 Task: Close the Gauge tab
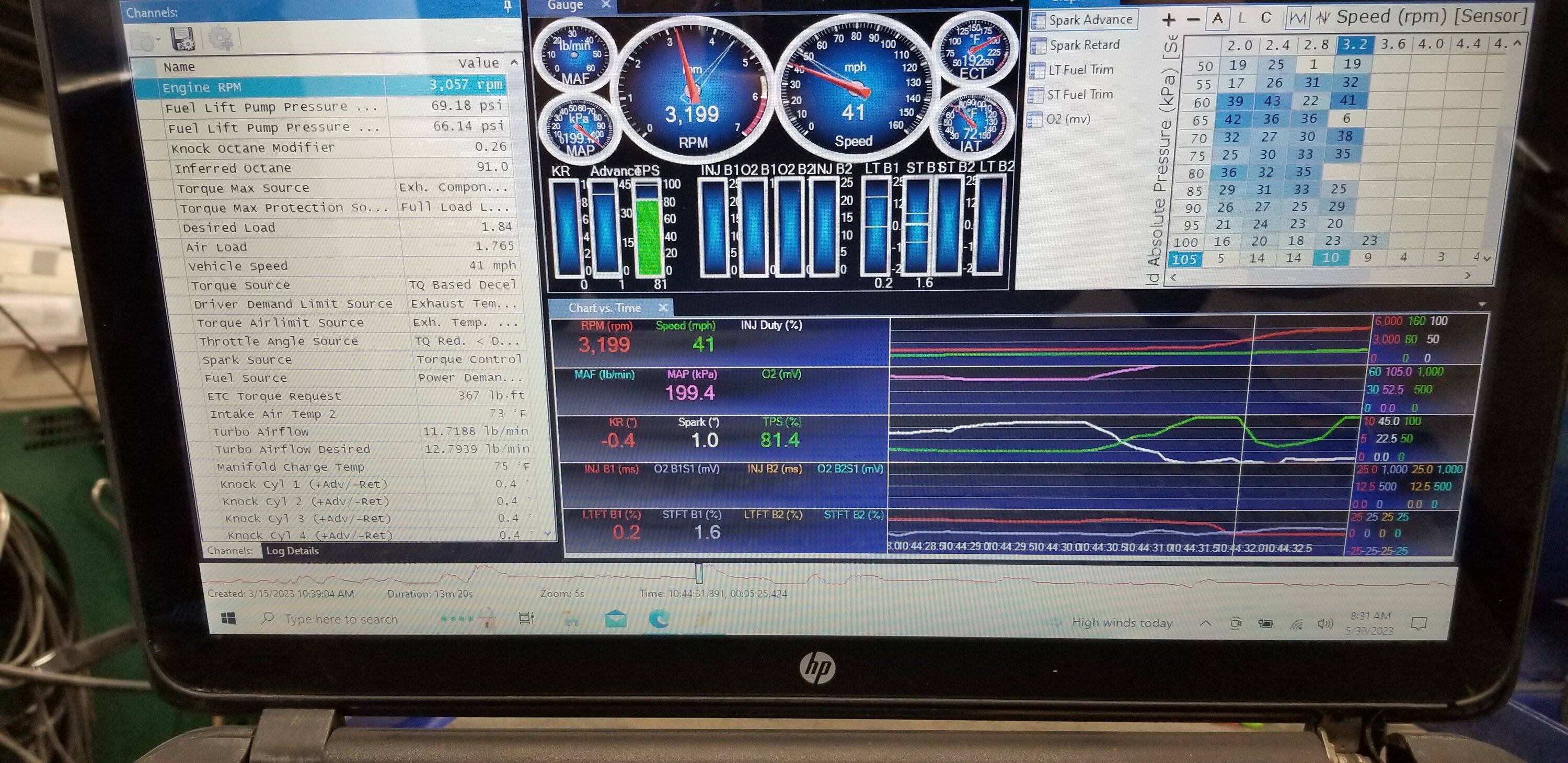tap(606, 5)
